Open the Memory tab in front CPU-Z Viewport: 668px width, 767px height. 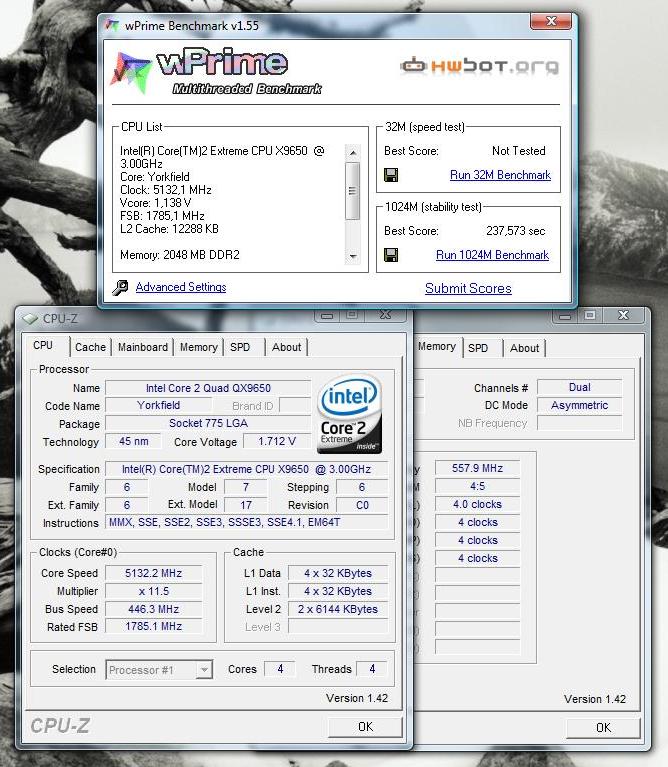click(x=199, y=347)
